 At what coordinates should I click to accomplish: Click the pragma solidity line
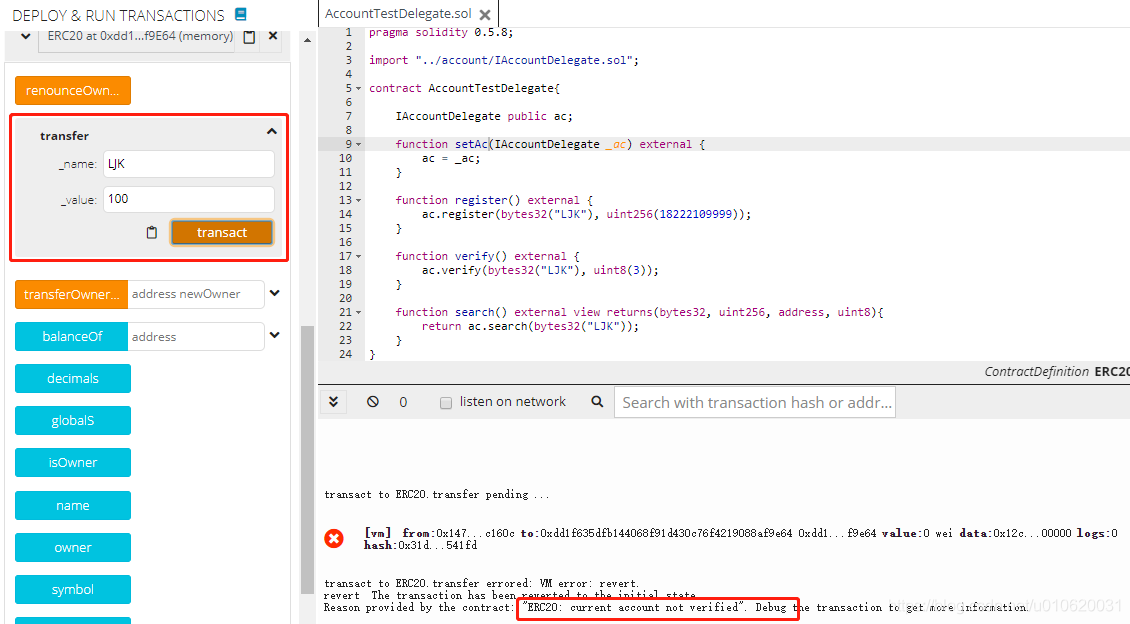441,32
